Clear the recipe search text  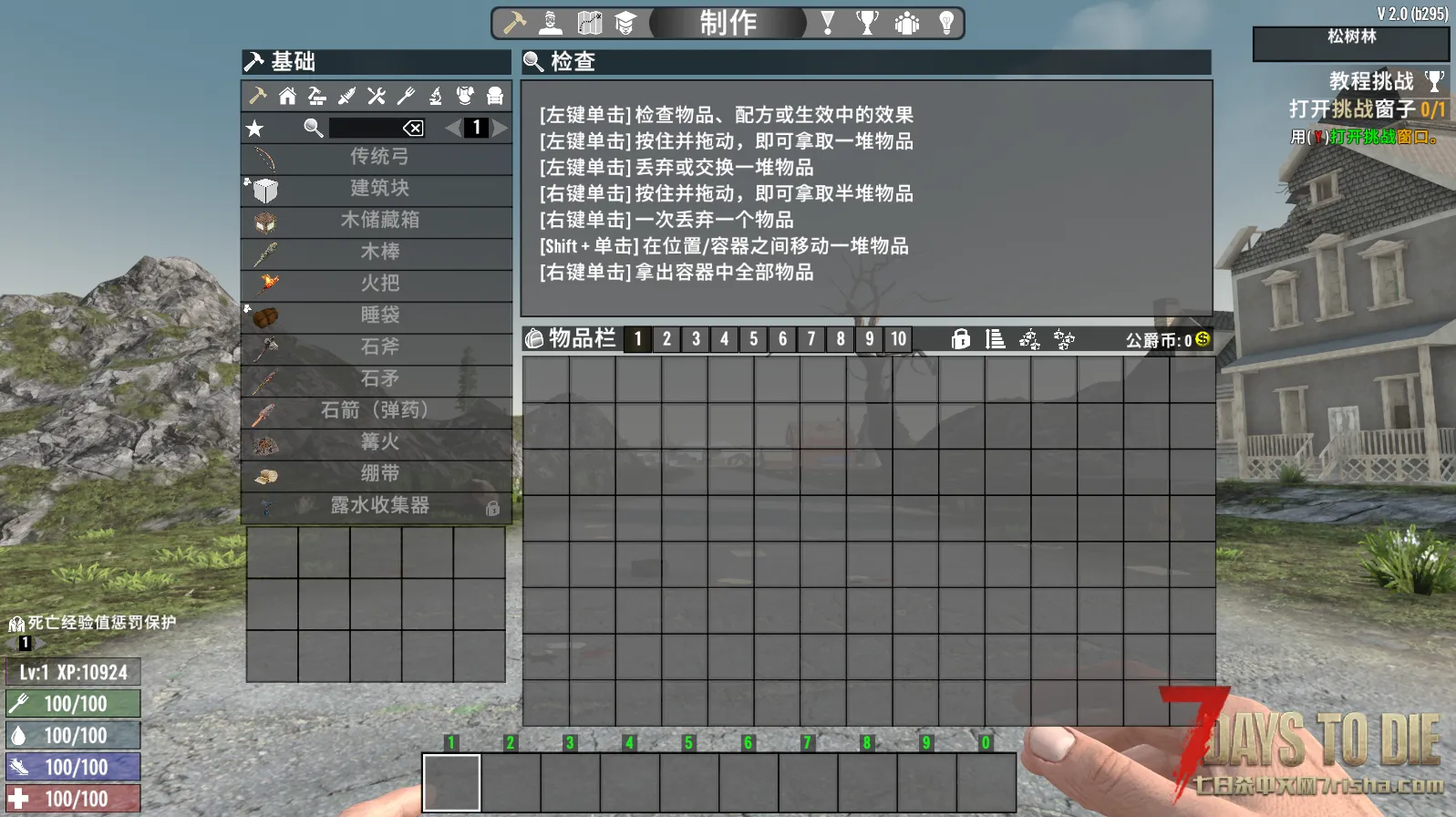(413, 128)
